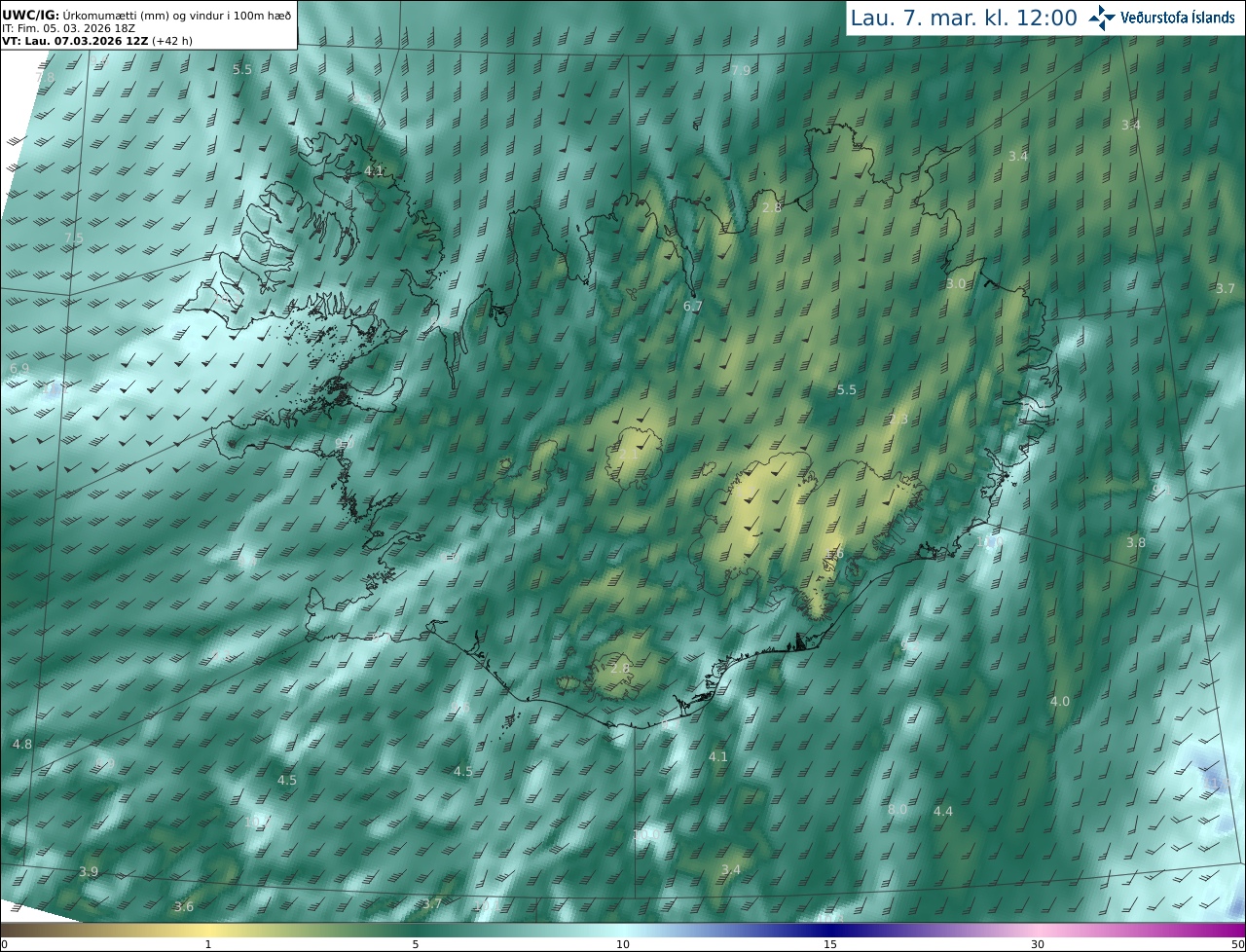
Task: Click the forecast time 'Lau. 7. mar. kl. 12:00'
Action: (x=964, y=18)
